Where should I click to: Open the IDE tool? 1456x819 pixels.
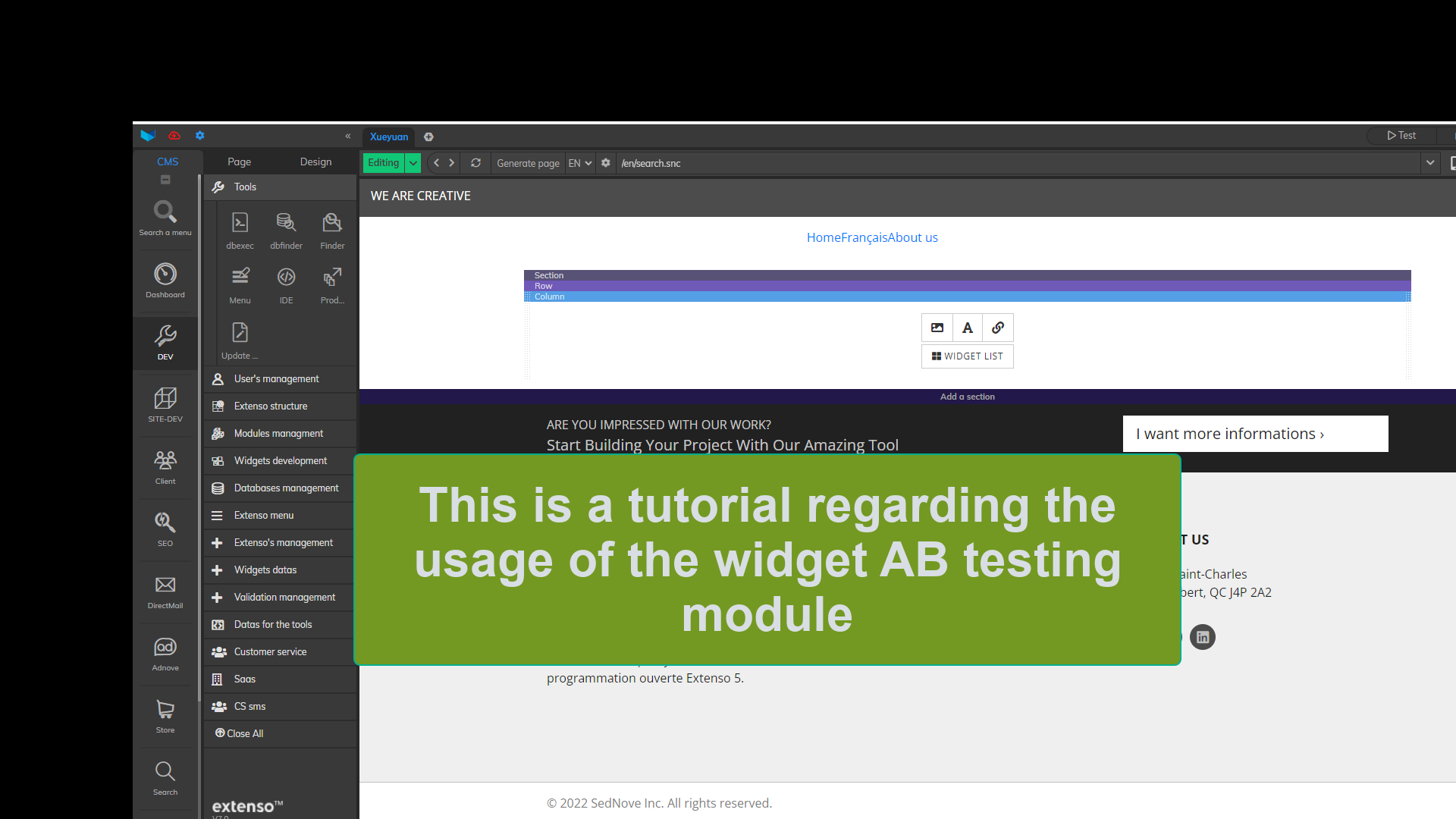(286, 285)
